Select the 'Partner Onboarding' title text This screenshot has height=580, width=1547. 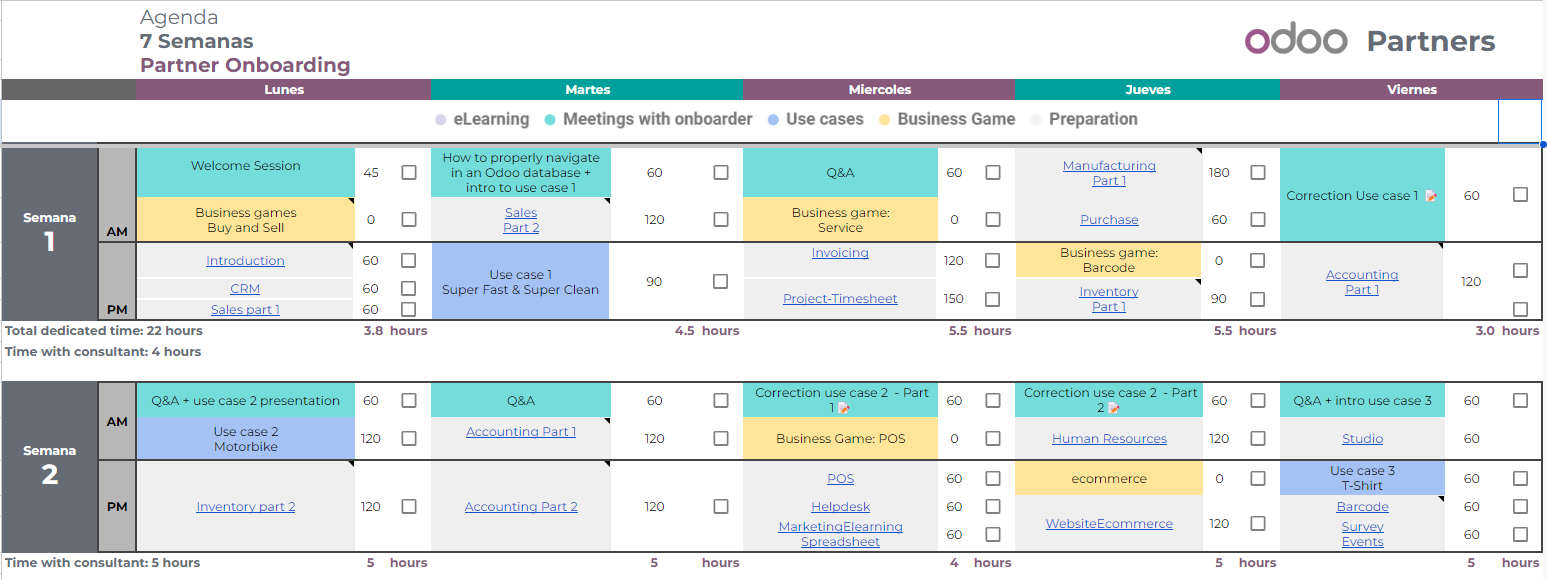pyautogui.click(x=245, y=65)
